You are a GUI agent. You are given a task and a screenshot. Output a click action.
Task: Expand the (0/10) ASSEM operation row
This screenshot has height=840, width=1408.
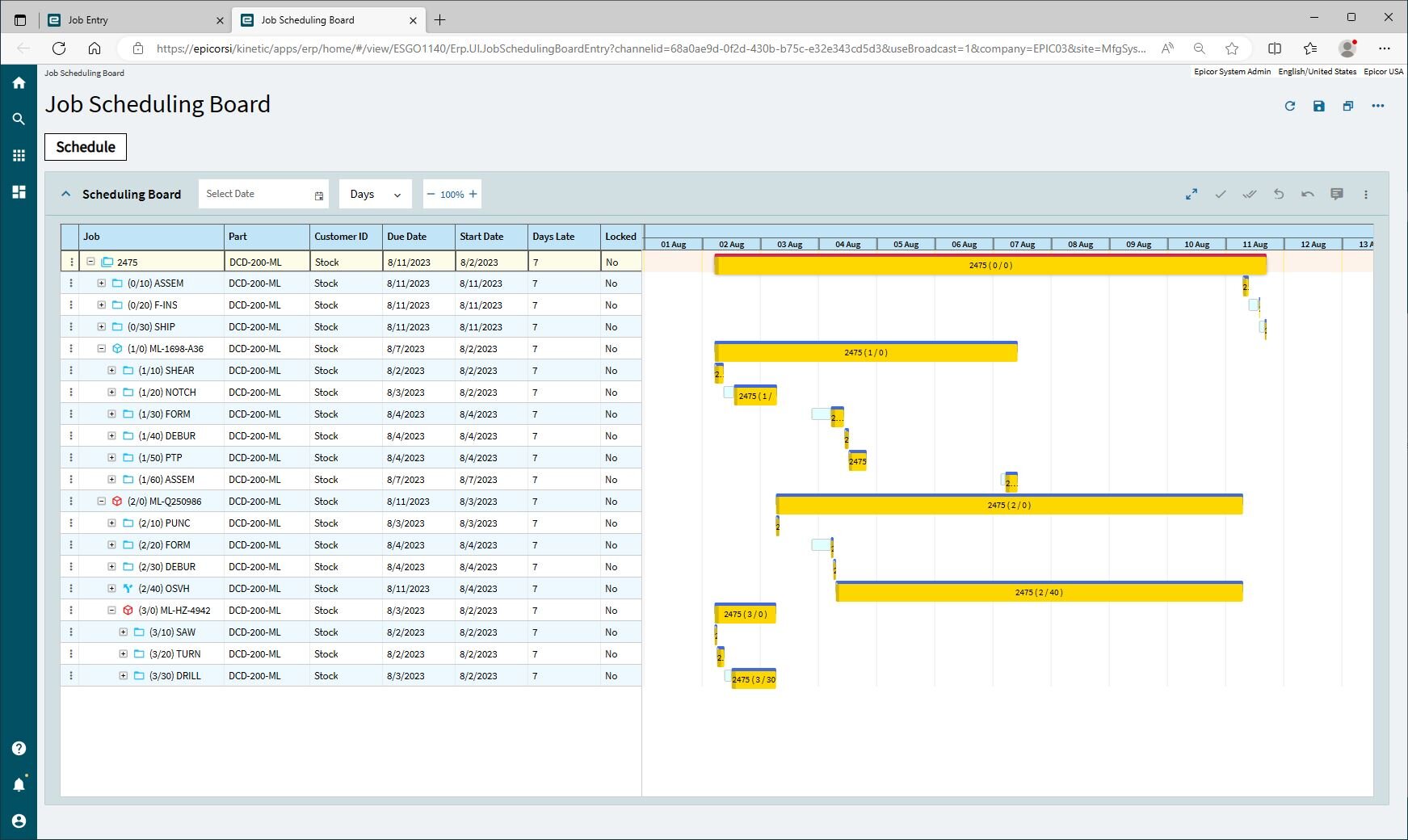[x=101, y=283]
